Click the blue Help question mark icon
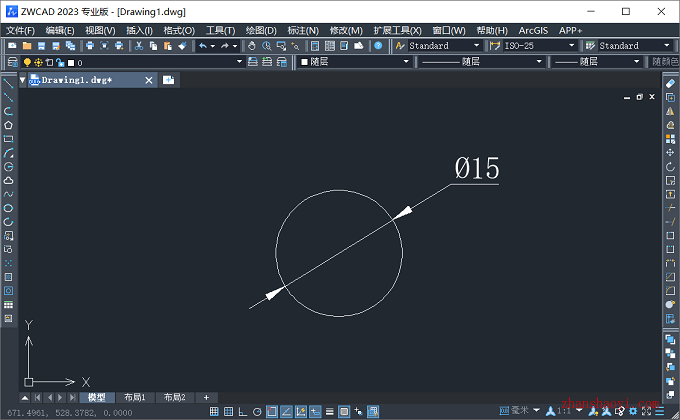The height and width of the screenshot is (420, 680). (x=378, y=46)
